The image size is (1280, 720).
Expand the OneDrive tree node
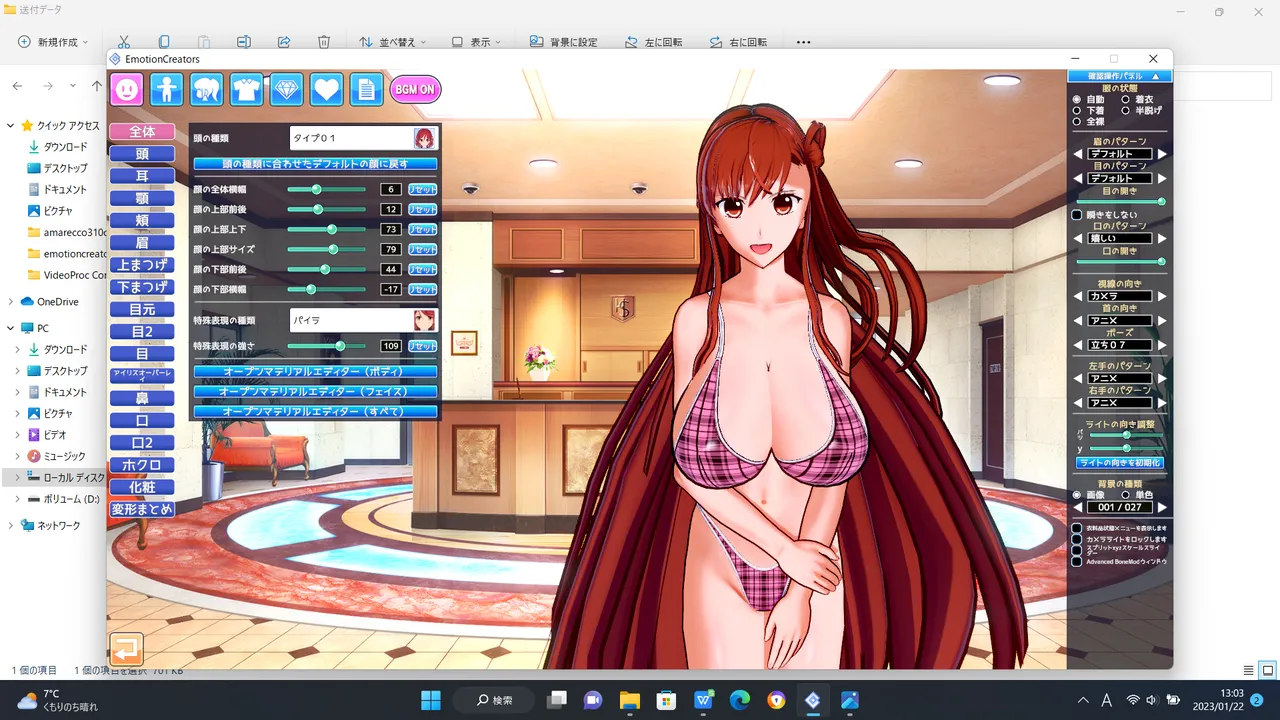[12, 302]
